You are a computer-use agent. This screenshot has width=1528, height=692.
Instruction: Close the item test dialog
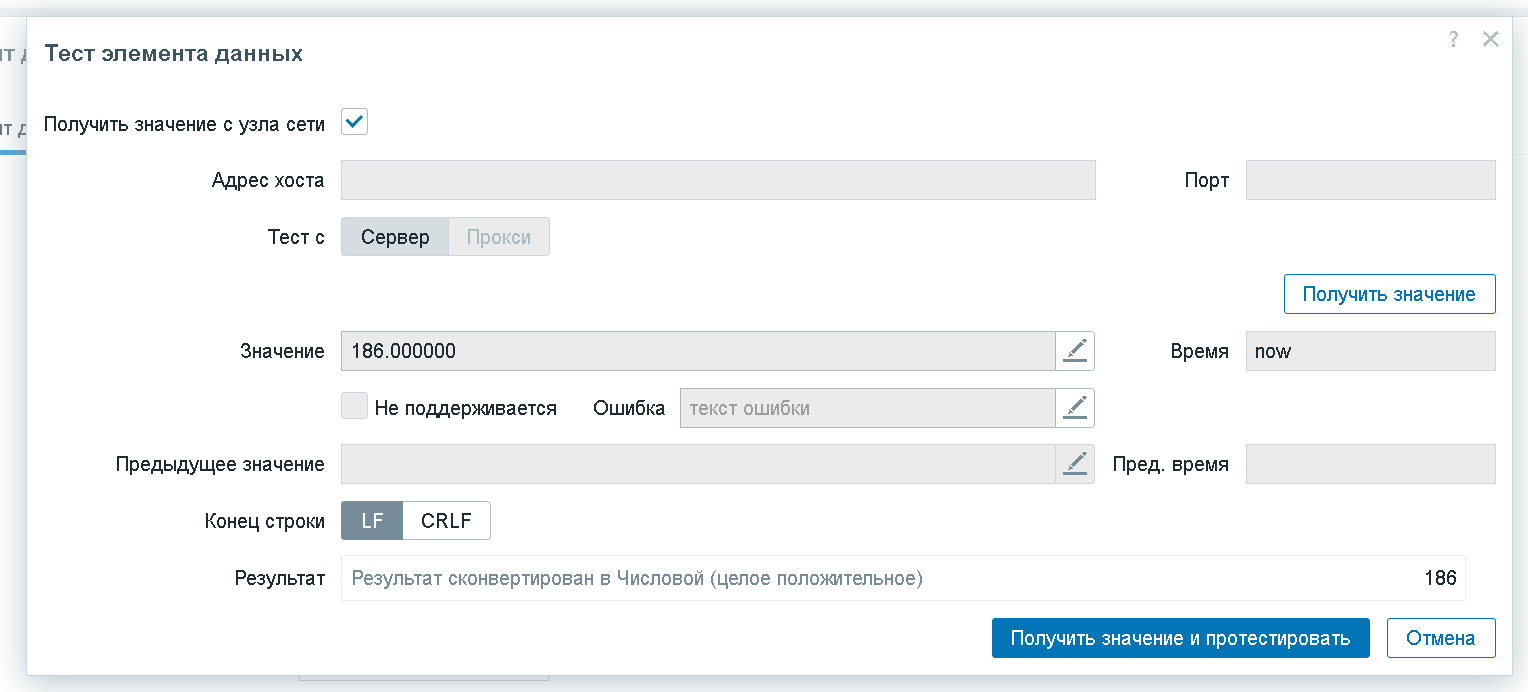click(1490, 40)
